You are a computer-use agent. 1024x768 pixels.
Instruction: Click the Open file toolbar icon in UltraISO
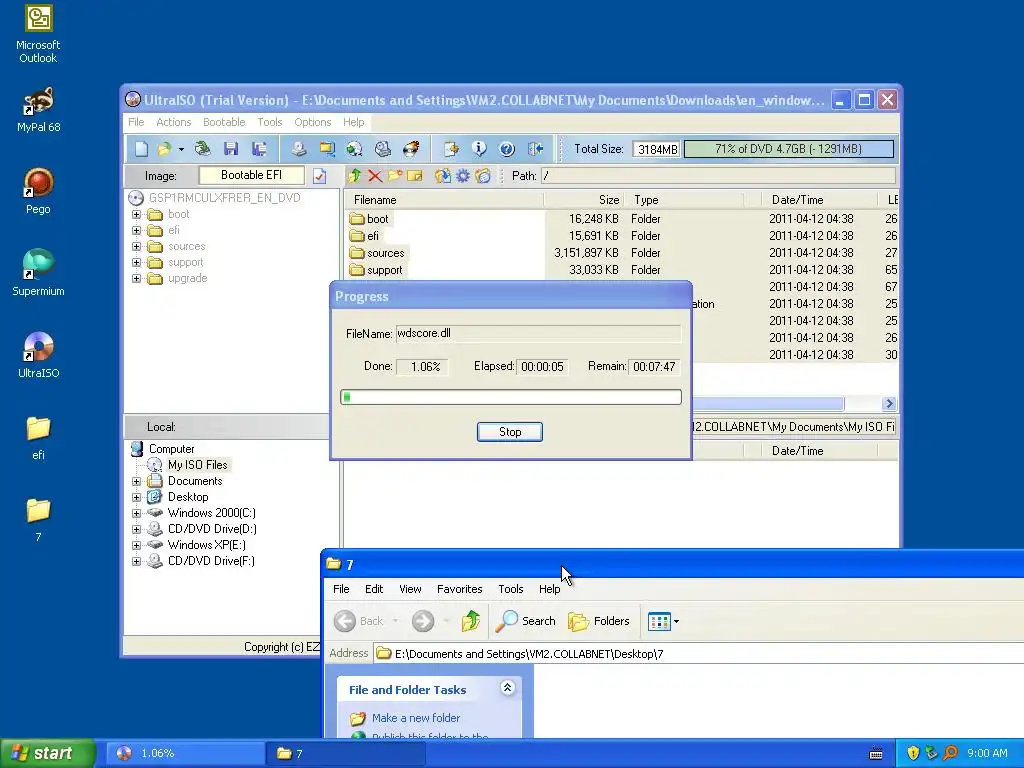[x=164, y=149]
